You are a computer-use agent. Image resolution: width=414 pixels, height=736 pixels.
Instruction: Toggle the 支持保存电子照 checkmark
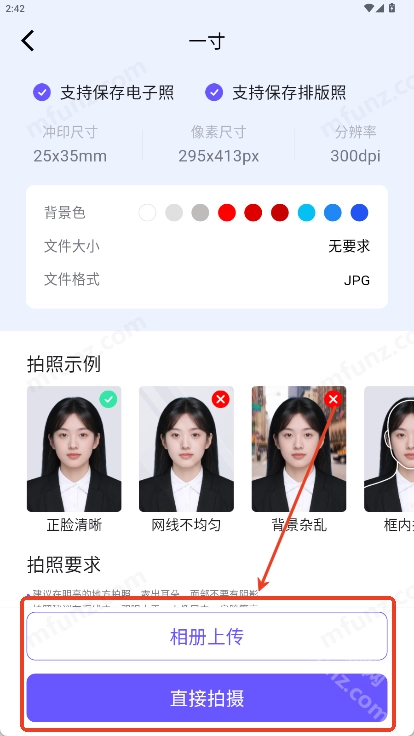[42, 92]
